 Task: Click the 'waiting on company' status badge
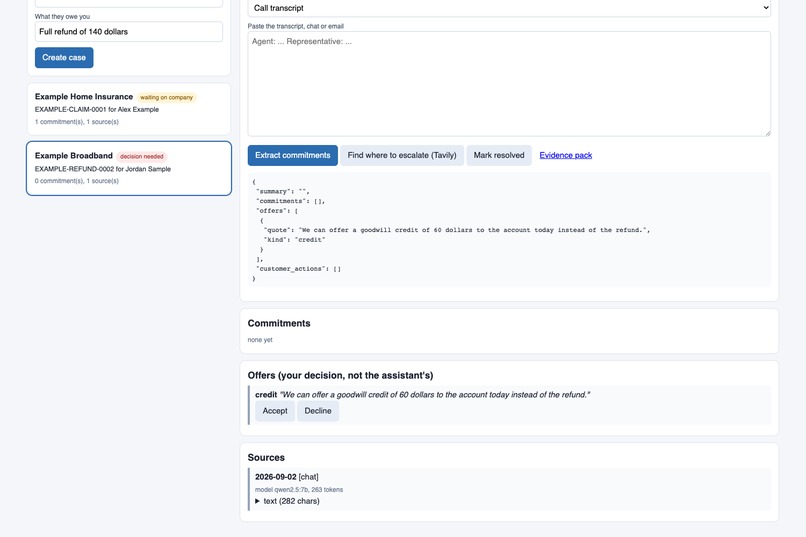pos(167,97)
